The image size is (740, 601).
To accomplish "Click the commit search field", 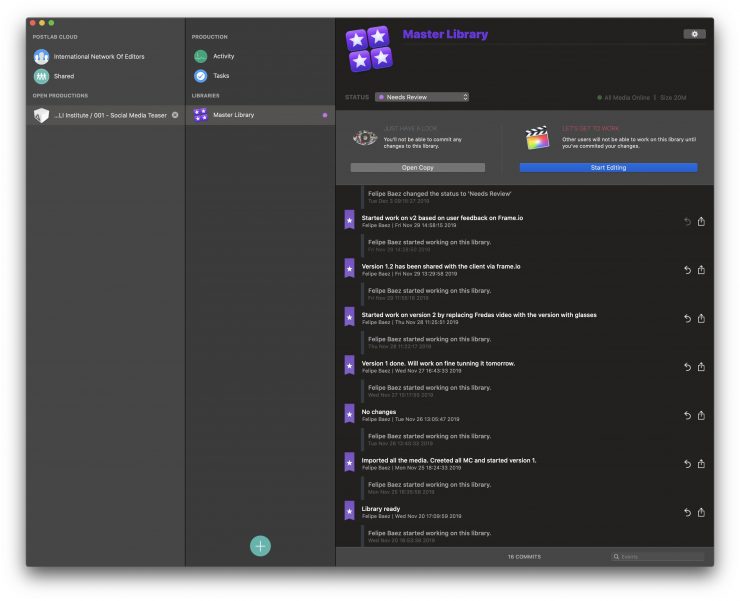I will 658,556.
